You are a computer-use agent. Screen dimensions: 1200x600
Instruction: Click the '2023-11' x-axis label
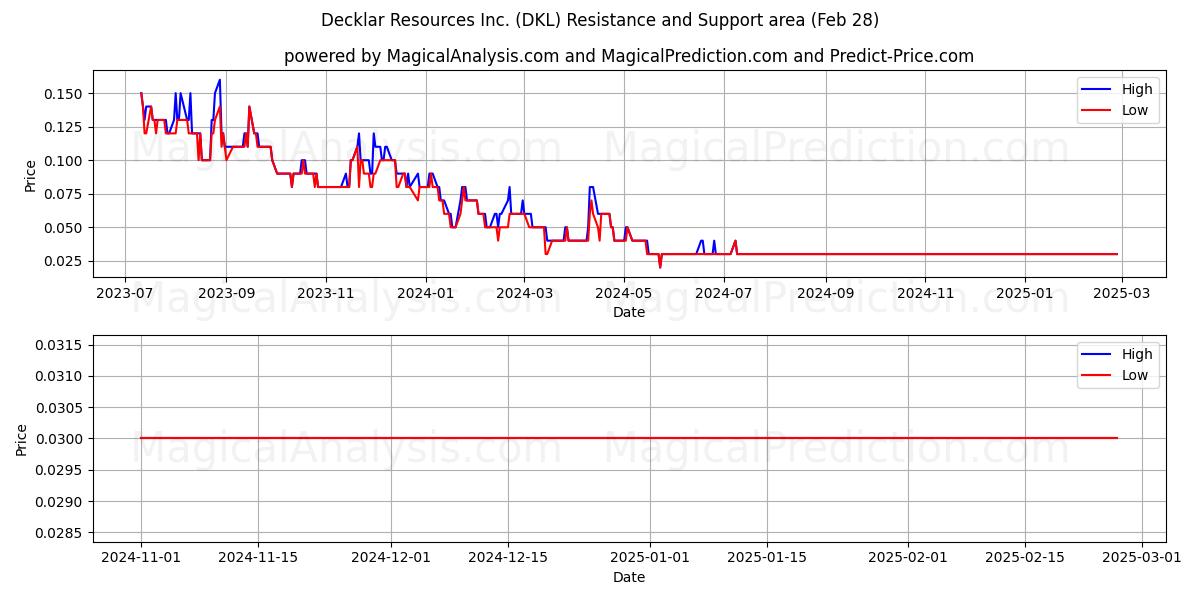click(326, 294)
